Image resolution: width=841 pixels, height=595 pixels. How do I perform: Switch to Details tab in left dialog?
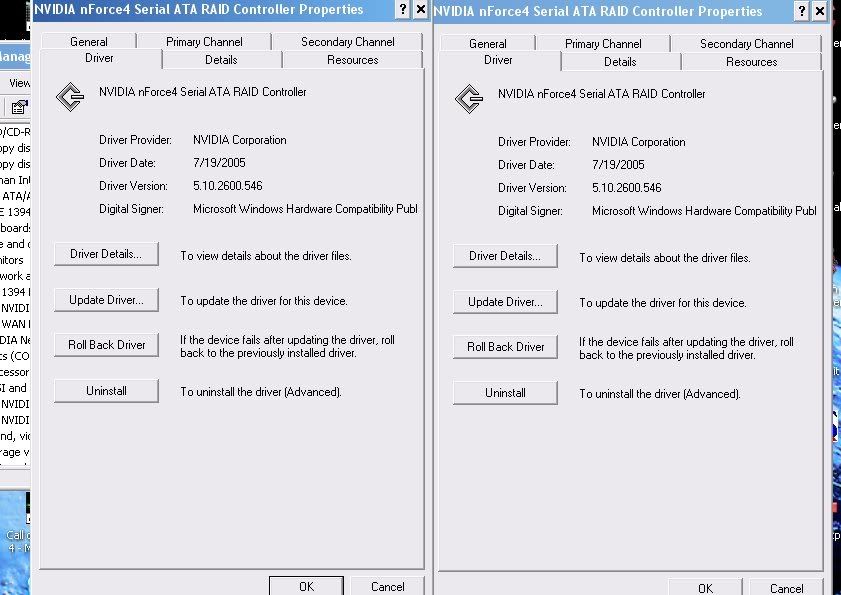tap(222, 60)
